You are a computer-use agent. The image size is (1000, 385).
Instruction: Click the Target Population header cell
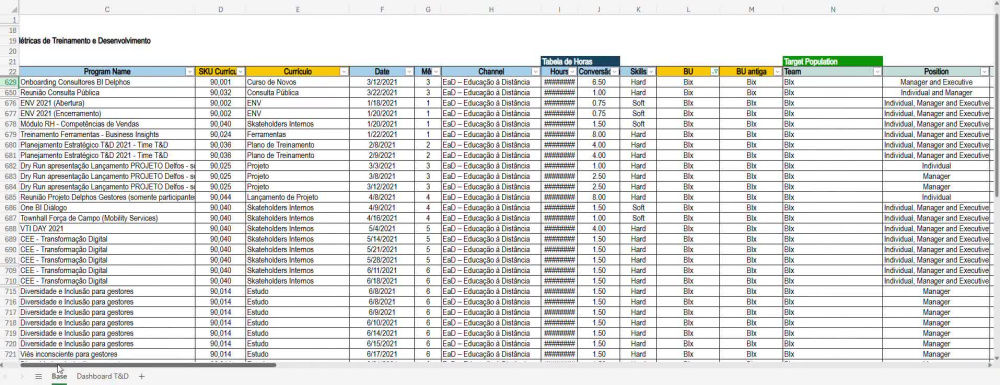click(x=833, y=61)
